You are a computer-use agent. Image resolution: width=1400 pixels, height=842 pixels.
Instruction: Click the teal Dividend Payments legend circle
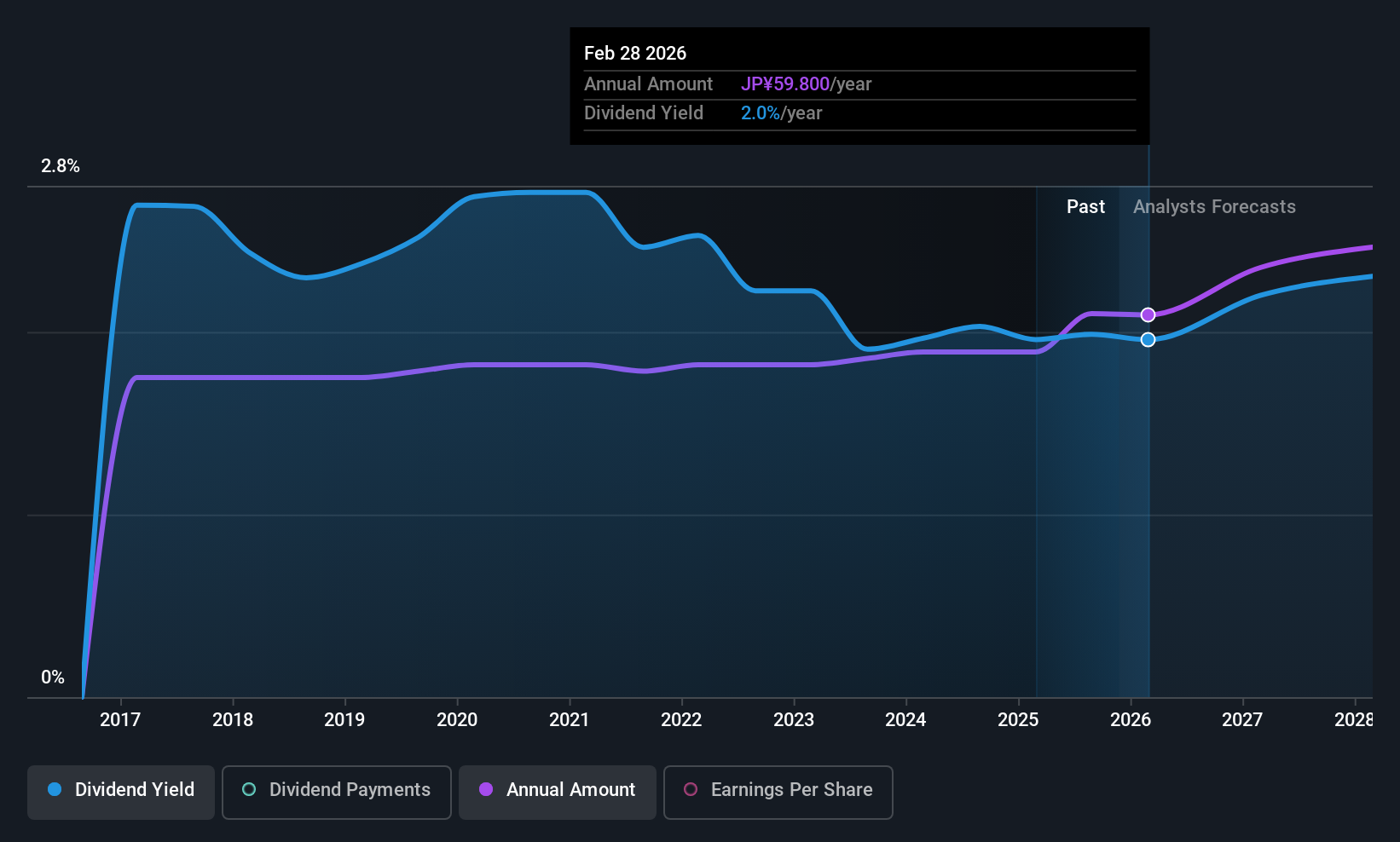(249, 789)
